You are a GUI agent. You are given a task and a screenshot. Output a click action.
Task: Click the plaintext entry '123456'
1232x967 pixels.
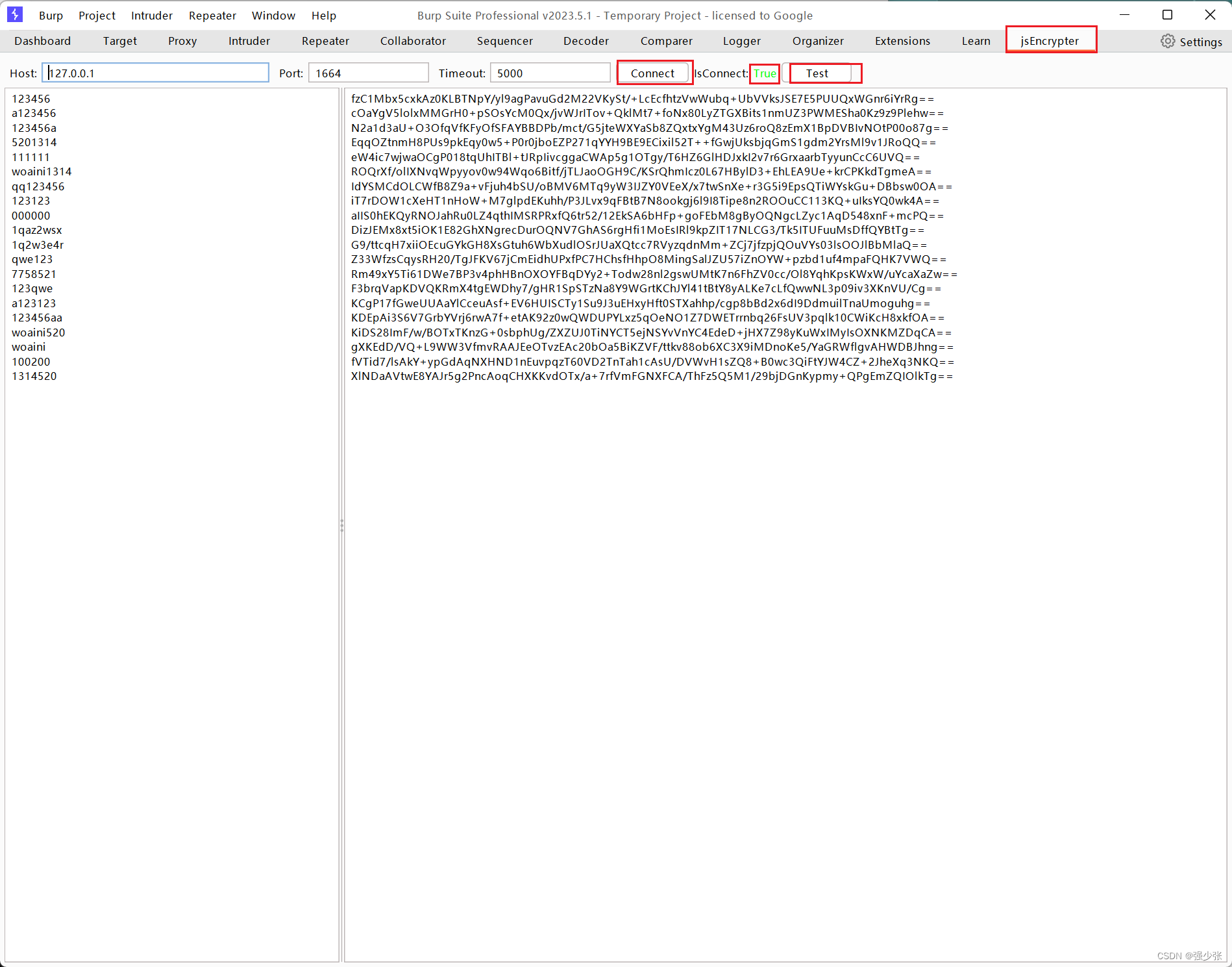click(31, 99)
